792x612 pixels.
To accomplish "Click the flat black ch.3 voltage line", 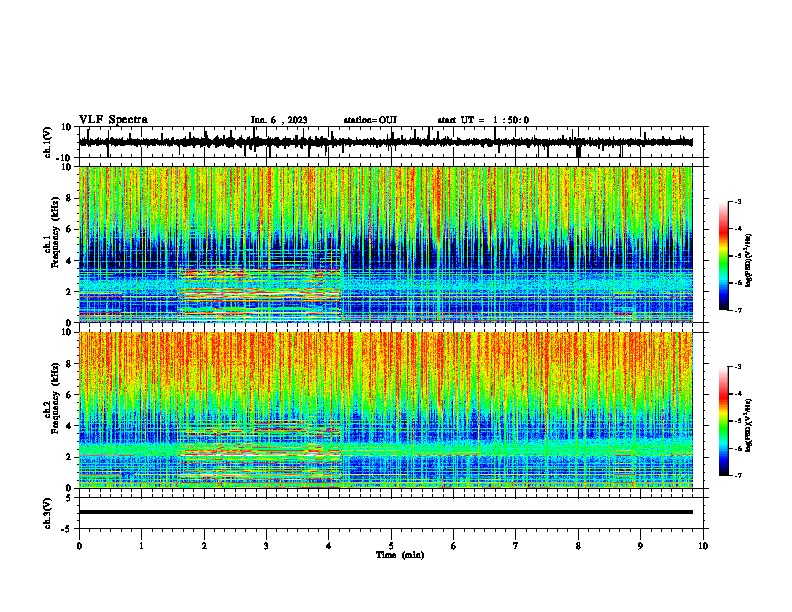I will [x=385, y=512].
